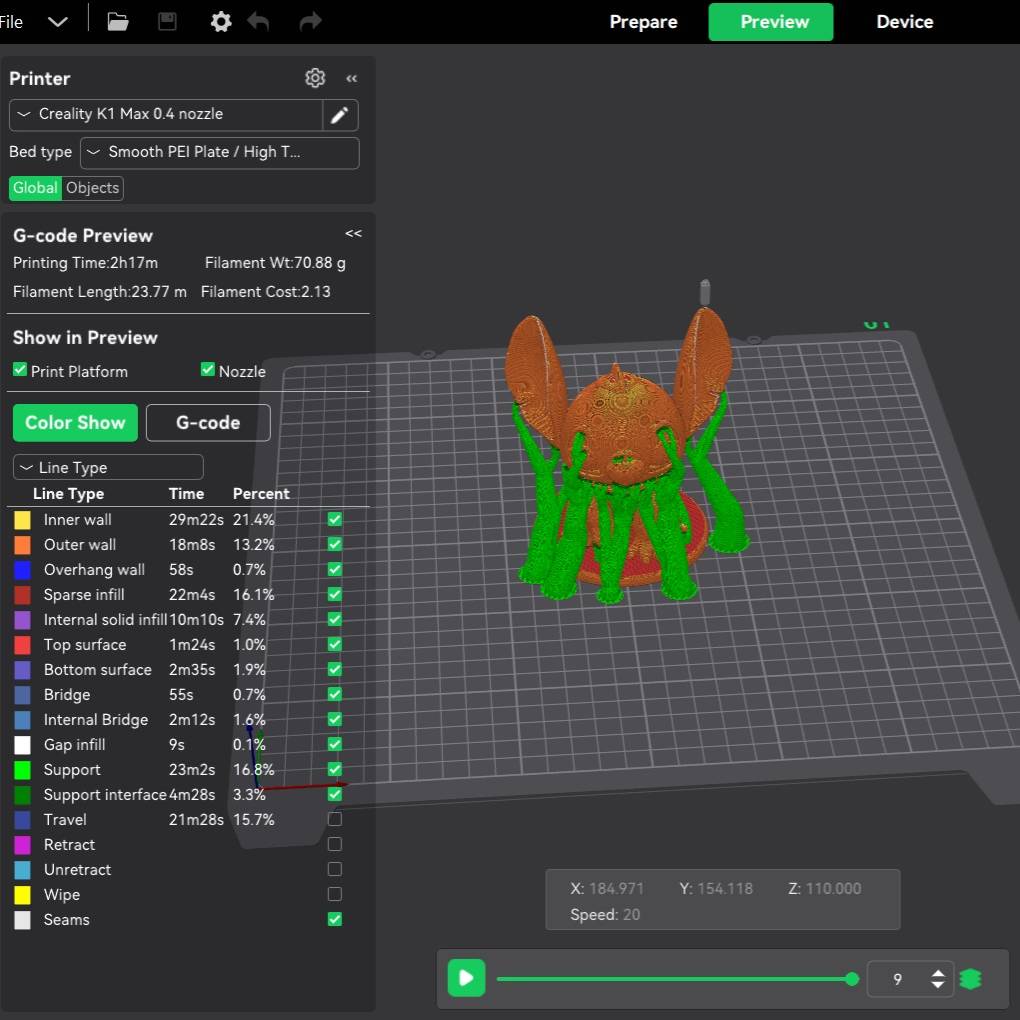Edit the Creality K1 Max printer preset
This screenshot has height=1020, width=1020.
click(x=340, y=115)
